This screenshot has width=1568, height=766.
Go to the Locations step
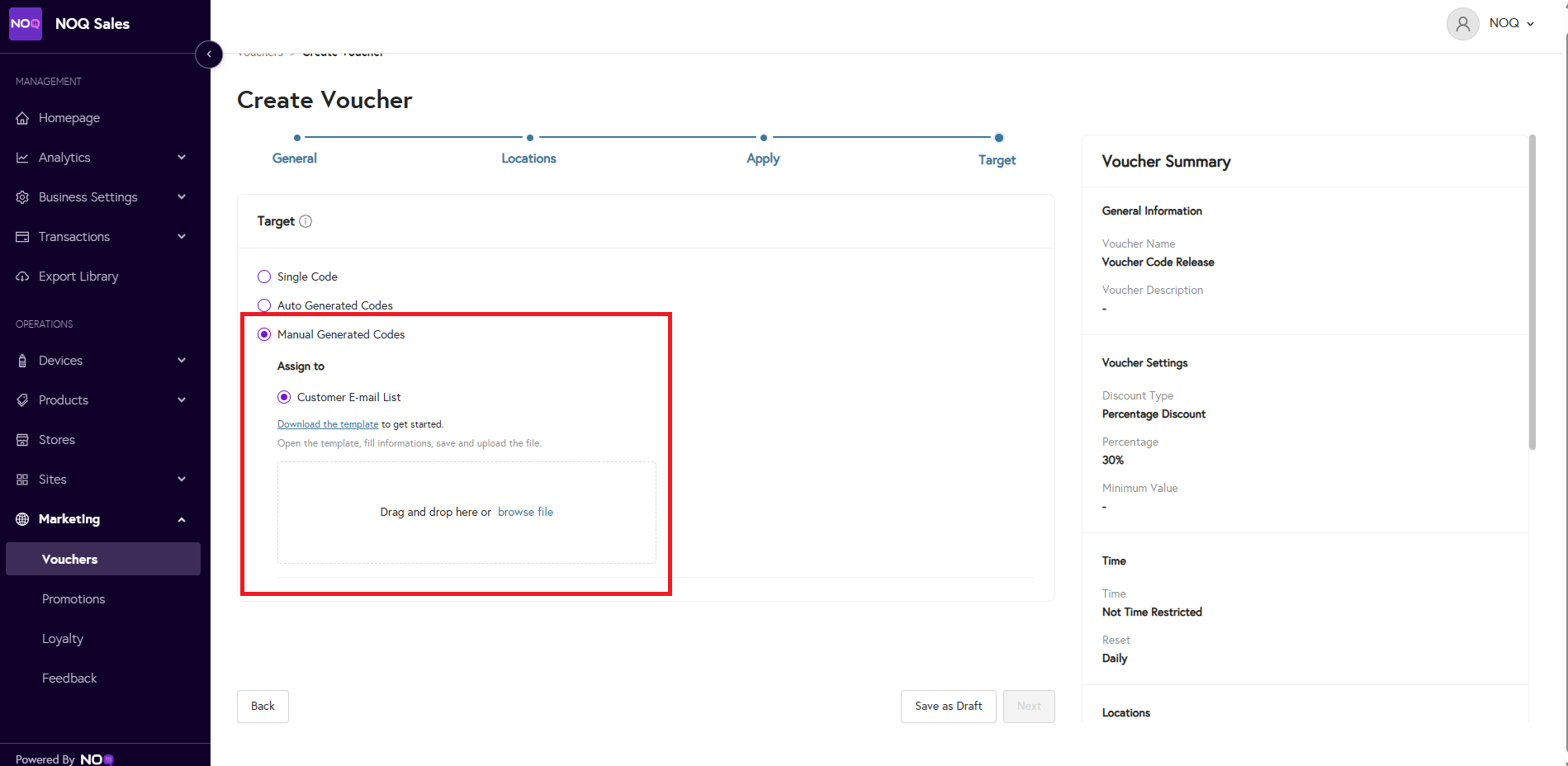528,158
